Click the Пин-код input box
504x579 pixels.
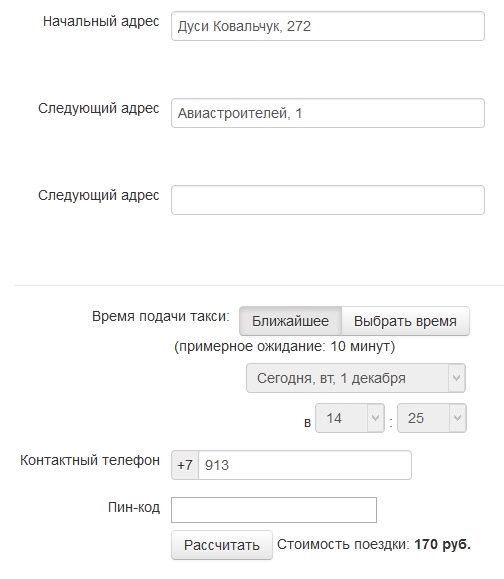coord(274,510)
